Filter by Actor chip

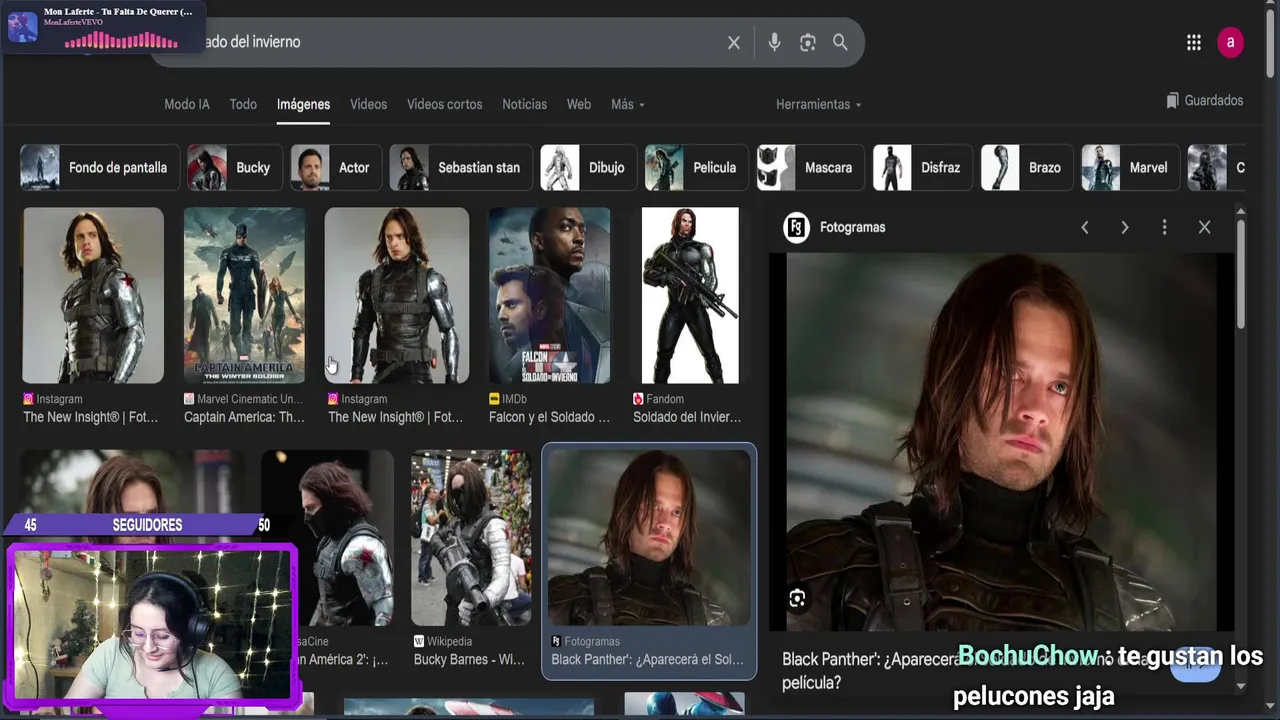(335, 167)
